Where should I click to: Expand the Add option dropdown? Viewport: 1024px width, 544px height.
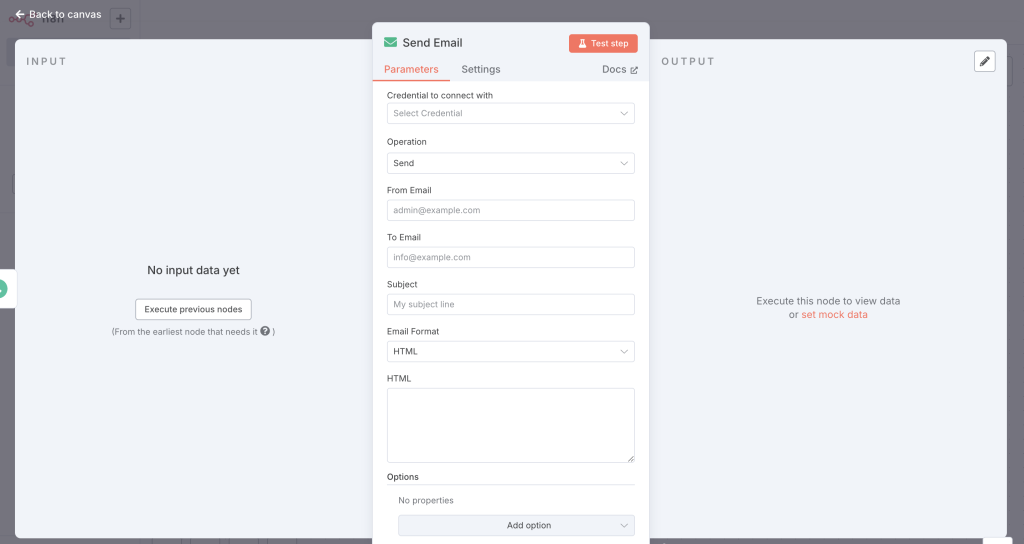pyautogui.click(x=516, y=526)
